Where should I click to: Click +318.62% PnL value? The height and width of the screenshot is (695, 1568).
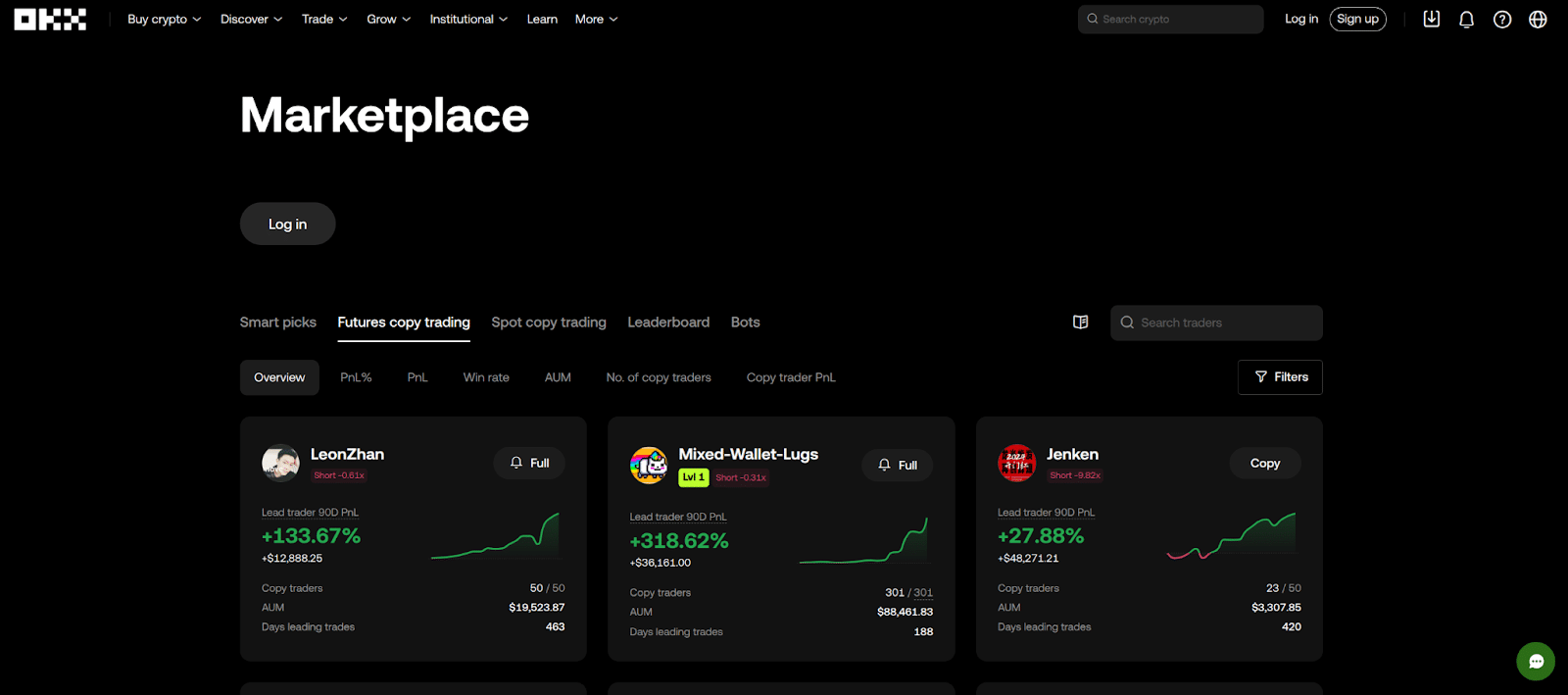click(679, 541)
